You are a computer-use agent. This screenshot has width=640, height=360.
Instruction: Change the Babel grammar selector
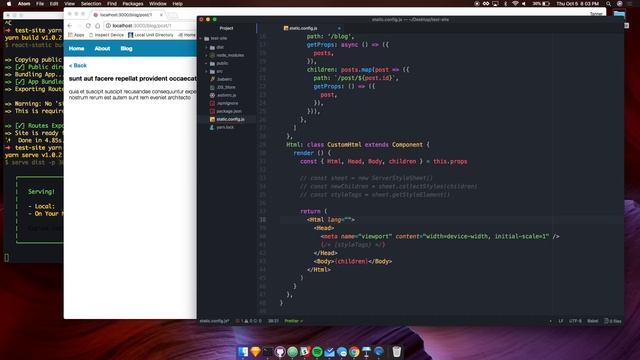(593, 321)
